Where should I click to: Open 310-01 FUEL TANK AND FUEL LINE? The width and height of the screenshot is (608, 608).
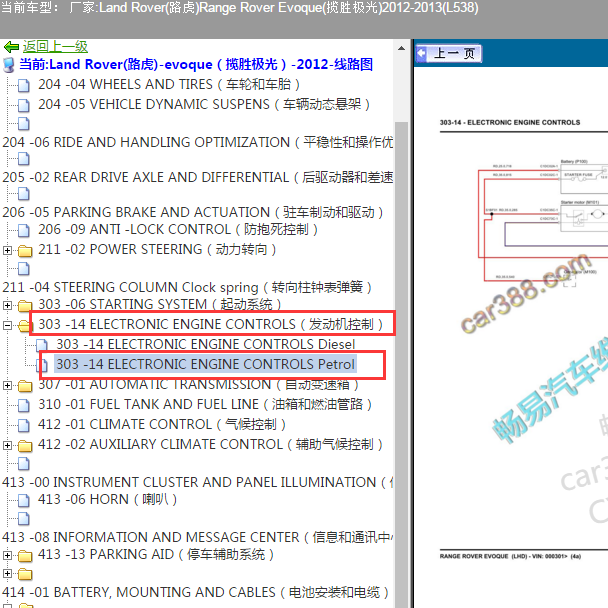tap(205, 404)
